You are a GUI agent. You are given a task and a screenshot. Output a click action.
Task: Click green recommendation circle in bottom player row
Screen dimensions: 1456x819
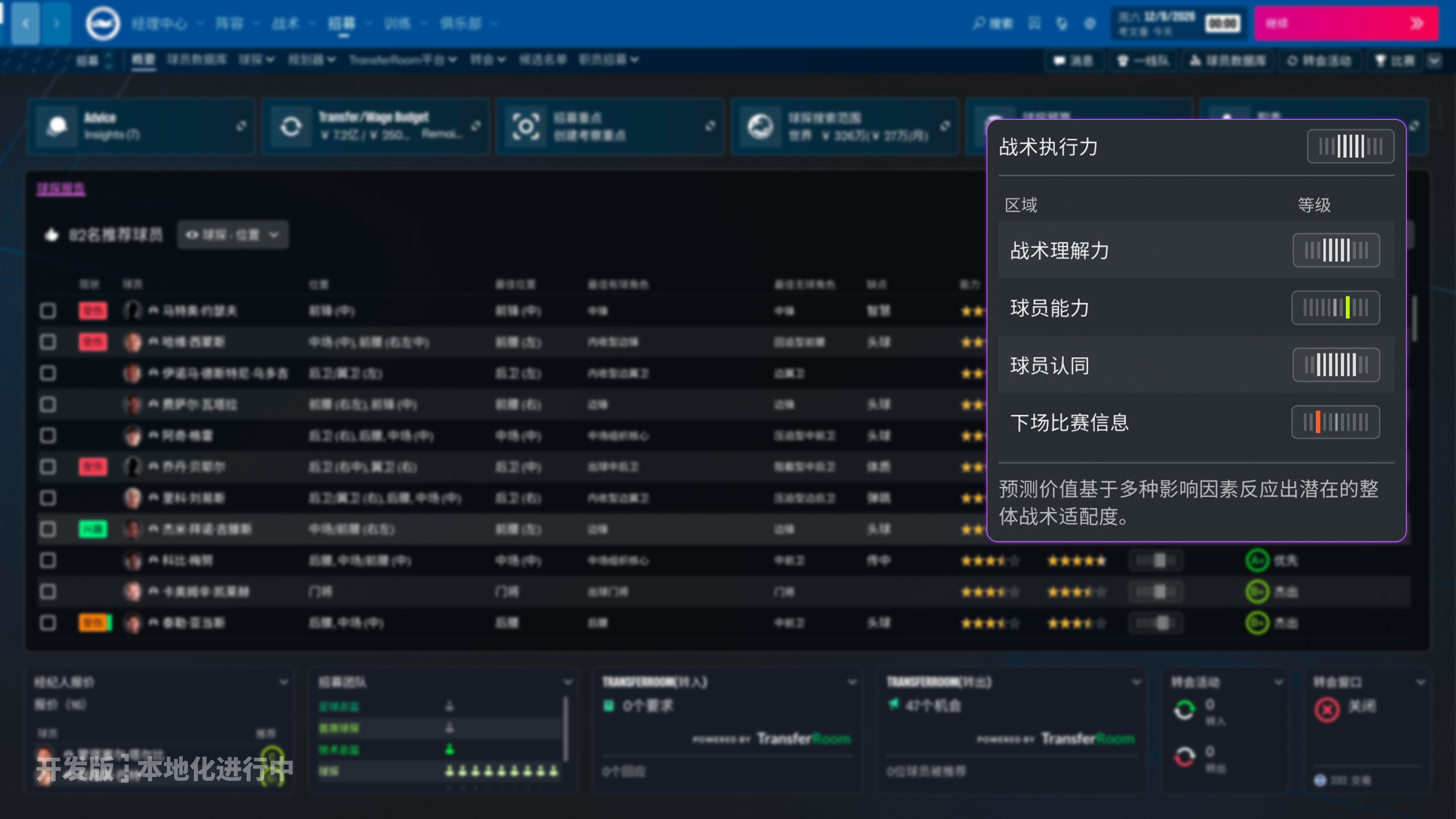pyautogui.click(x=1257, y=623)
